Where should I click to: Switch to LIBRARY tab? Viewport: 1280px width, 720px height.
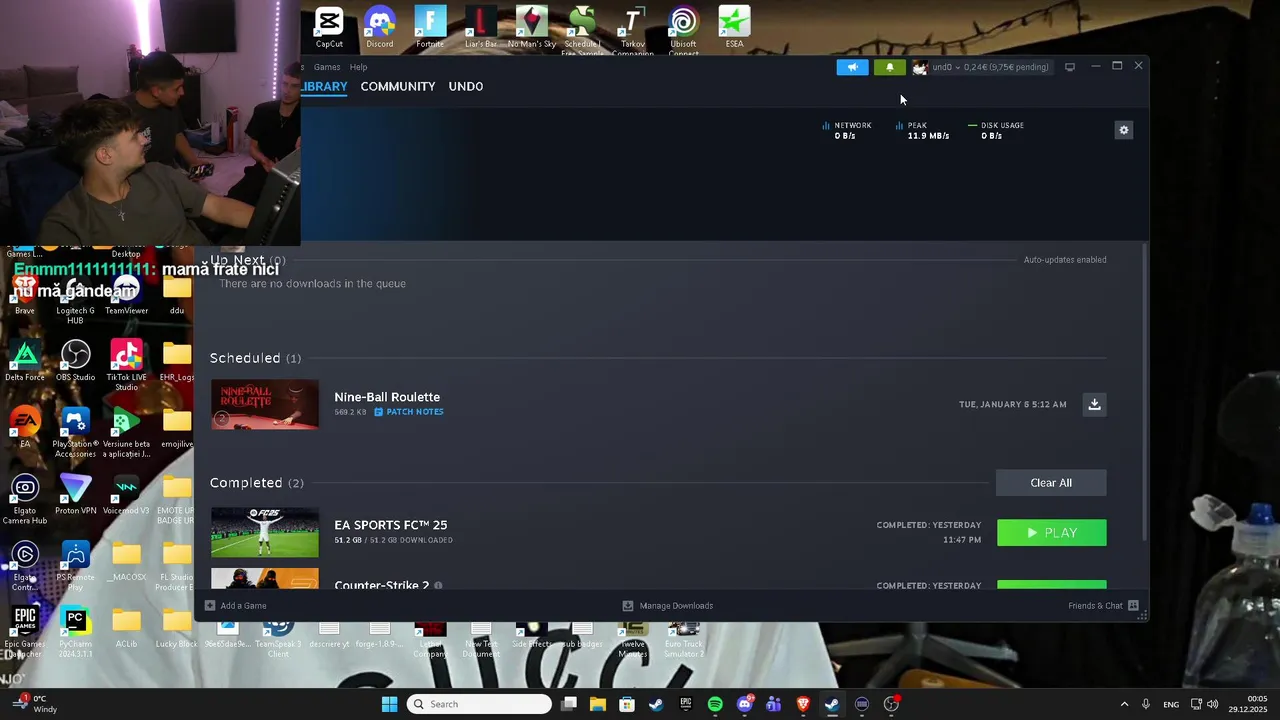pos(324,86)
